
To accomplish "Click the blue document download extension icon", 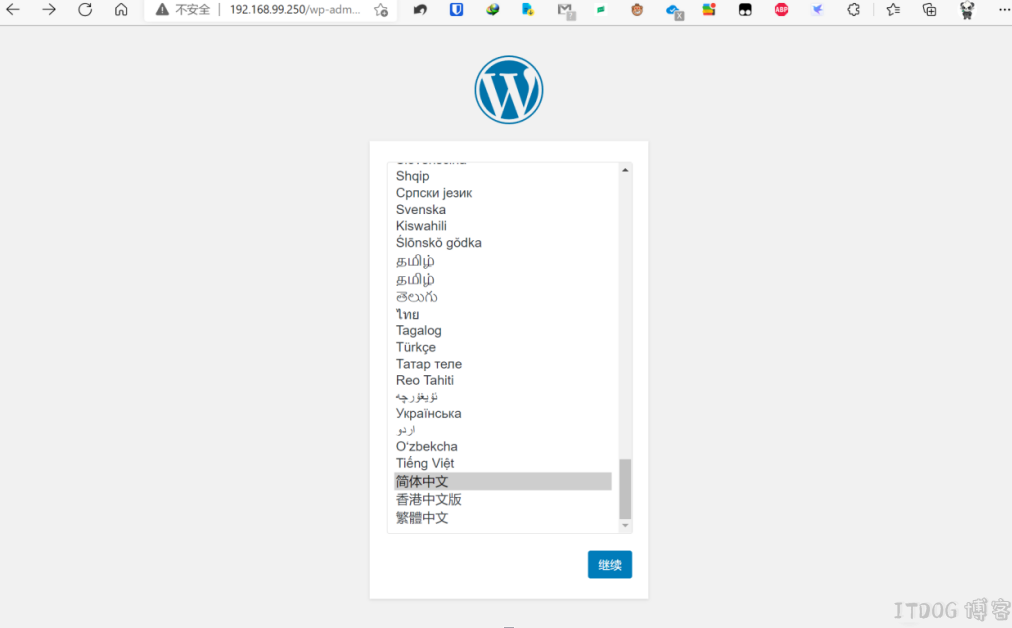I will [x=529, y=10].
